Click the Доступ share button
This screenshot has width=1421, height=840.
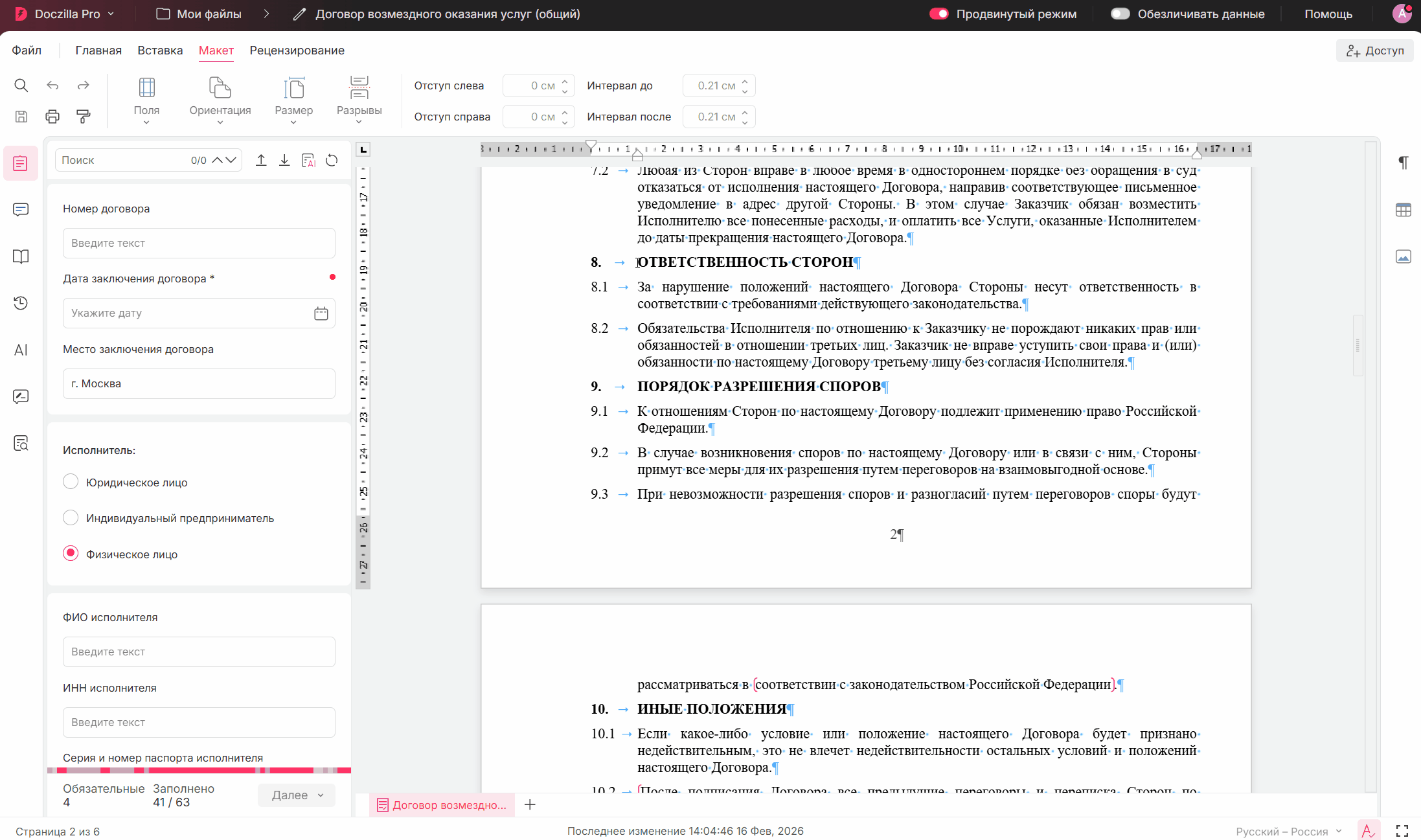pos(1375,51)
